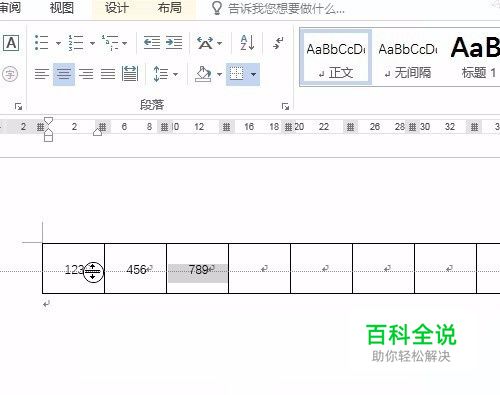Image resolution: width=500 pixels, height=395 pixels.
Task: Increase paragraph indent
Action: tap(174, 43)
